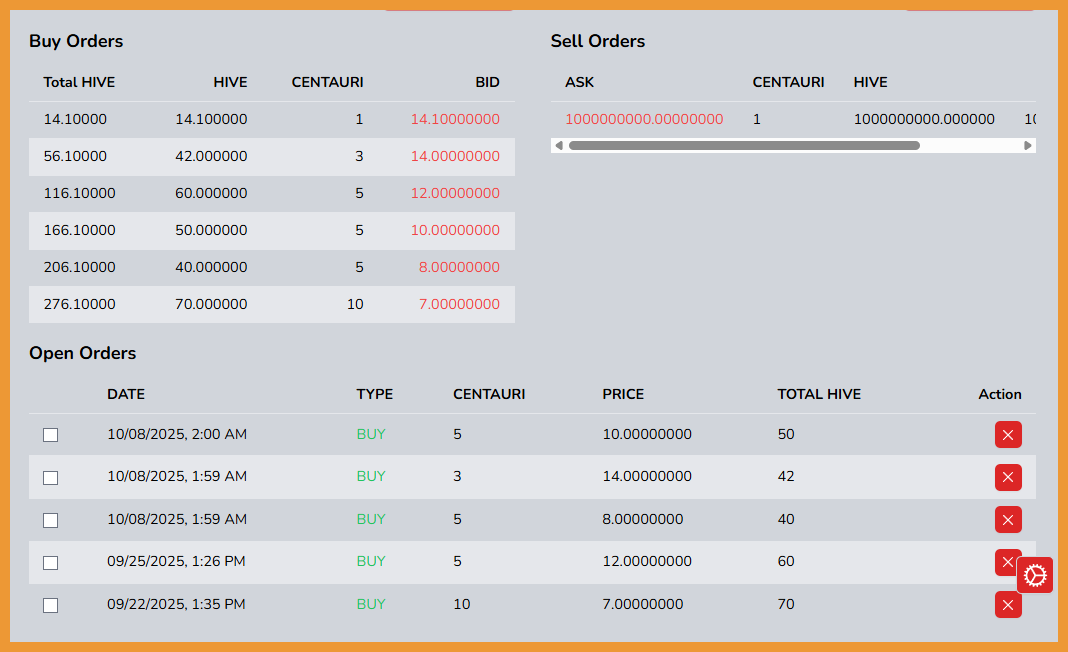The image size is (1068, 652).
Task: Cancel the 10/08/2025 2:00 AM buy order
Action: tap(1008, 435)
